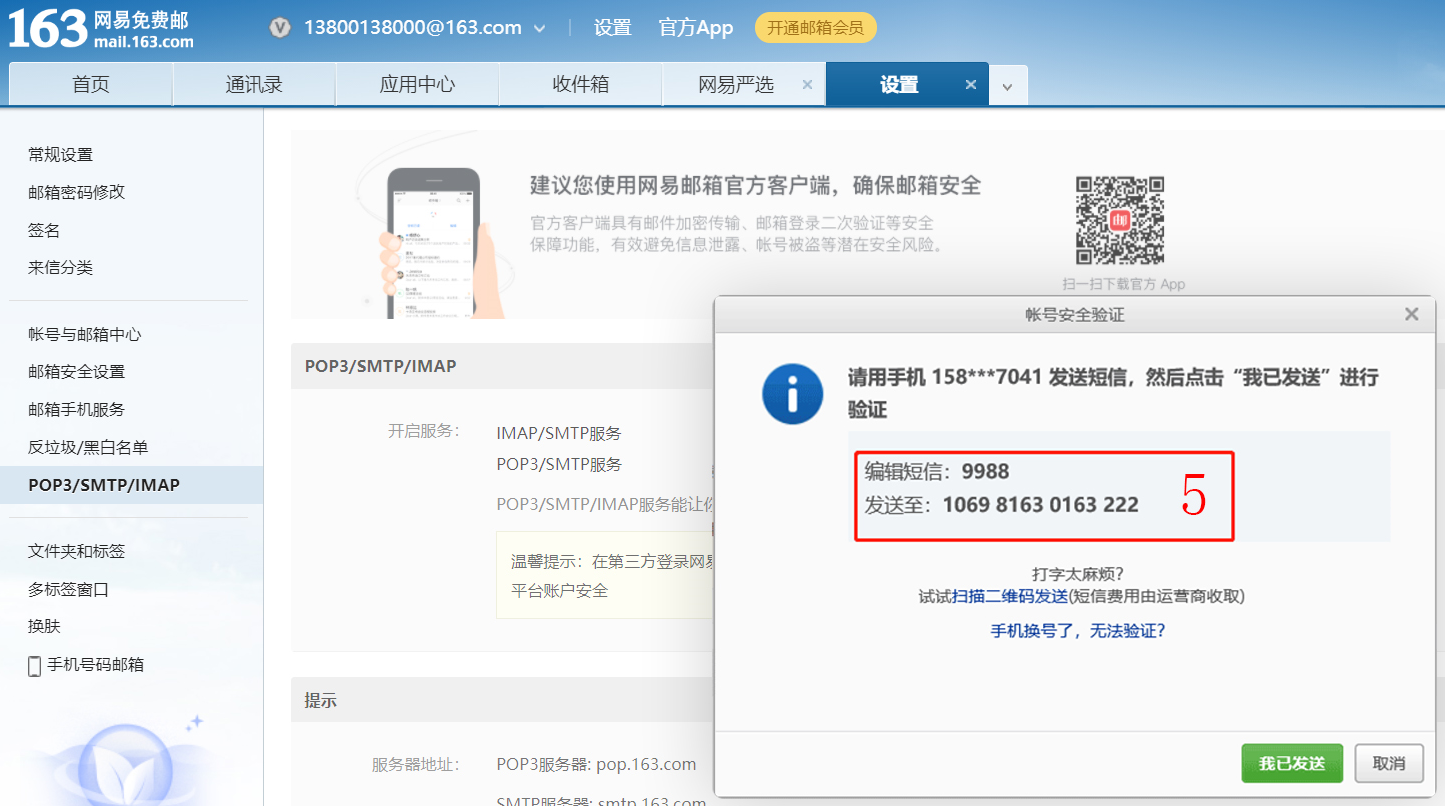Click POP3/SMTP服务 label
The width and height of the screenshot is (1445, 806).
[559, 464]
